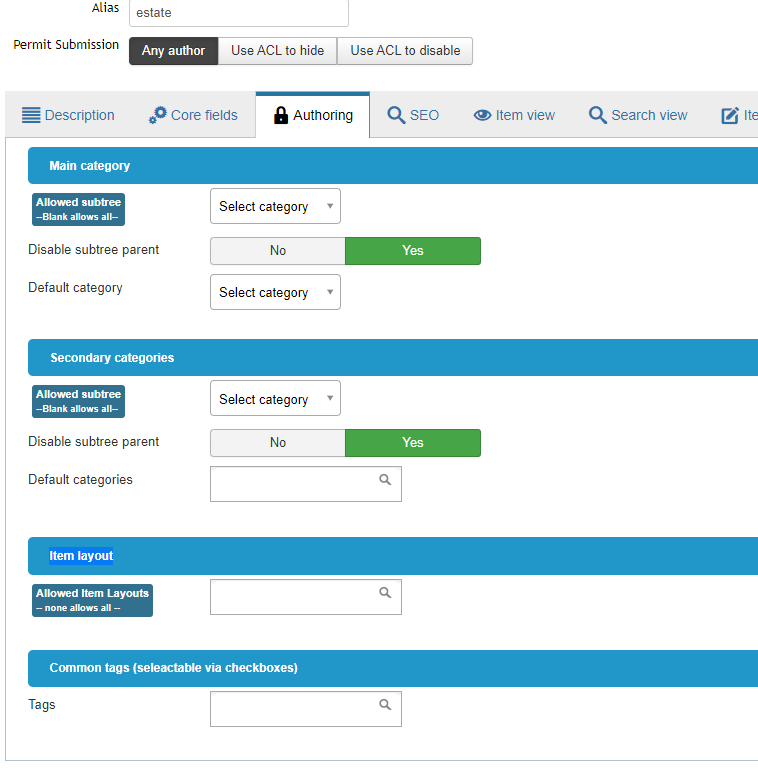Click the search icon in Allowed Item Layouts field

pos(385,593)
